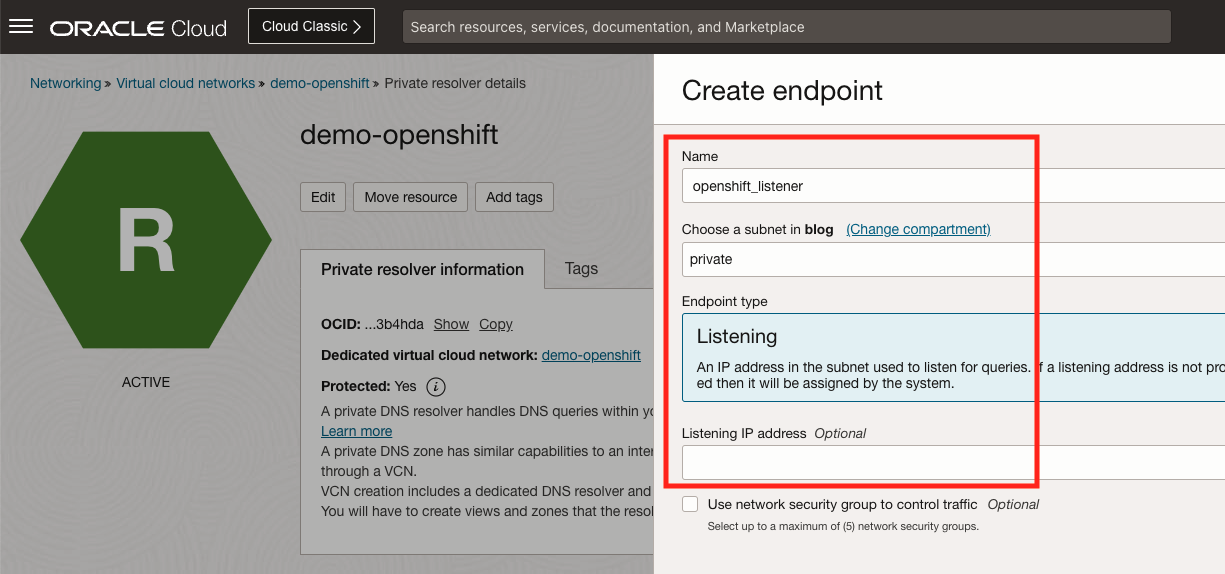Focus the search resources and services field

coord(786,27)
